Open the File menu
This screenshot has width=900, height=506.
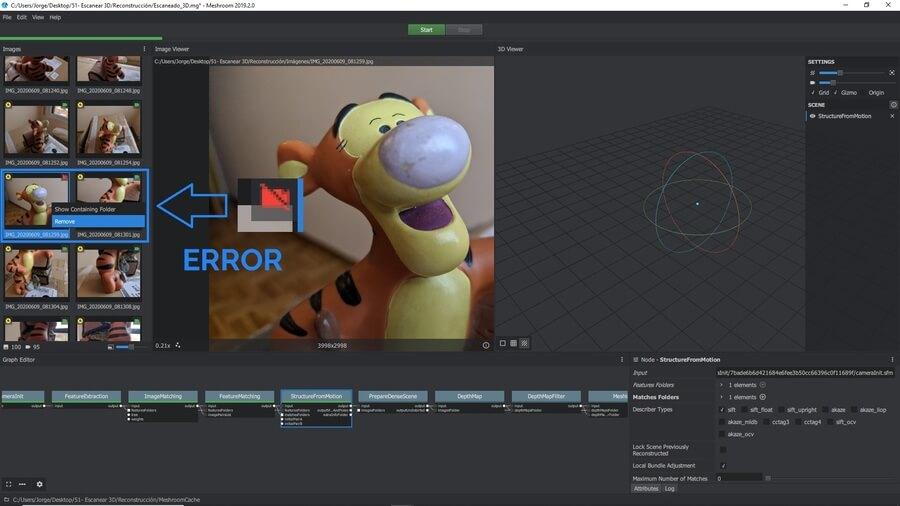pos(7,17)
